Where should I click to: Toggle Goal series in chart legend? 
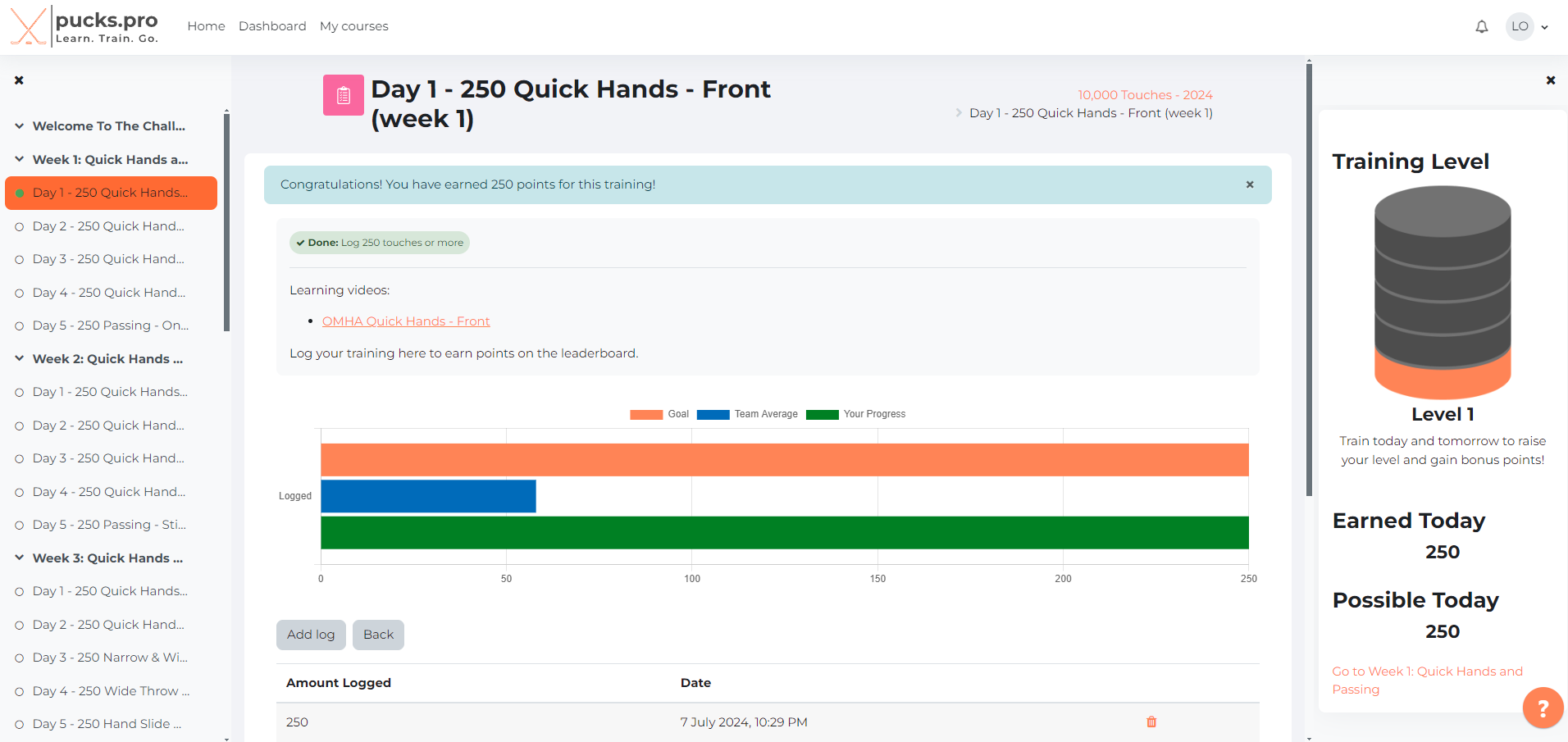click(x=659, y=414)
